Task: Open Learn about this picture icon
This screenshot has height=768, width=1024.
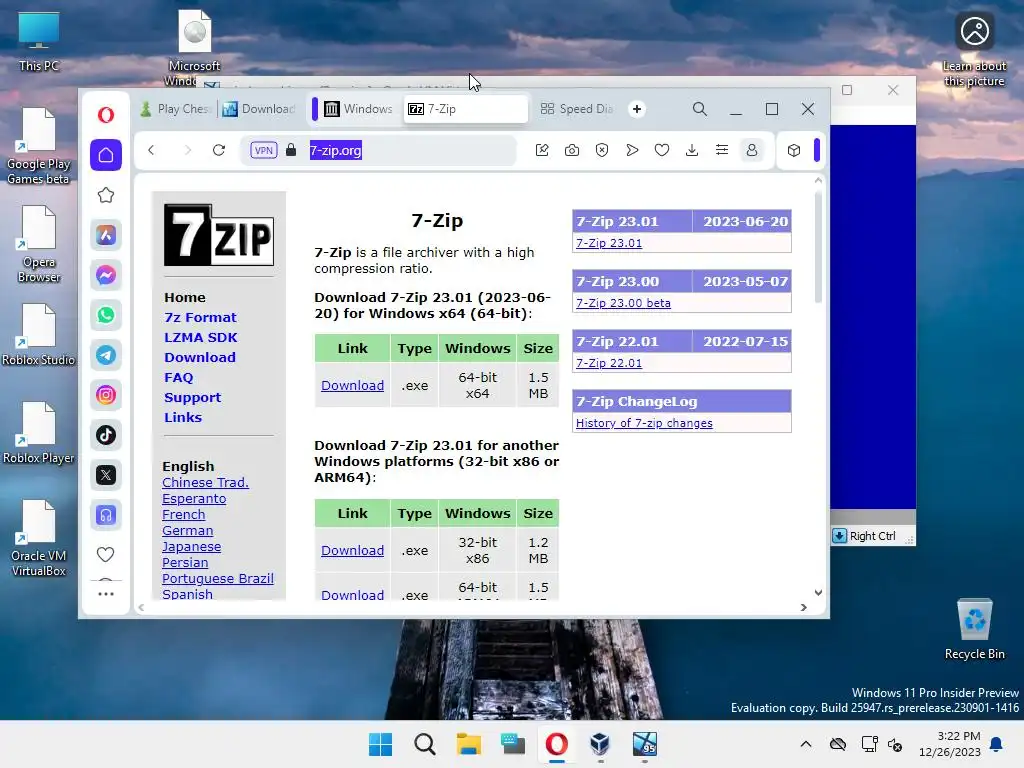Action: pyautogui.click(x=974, y=49)
